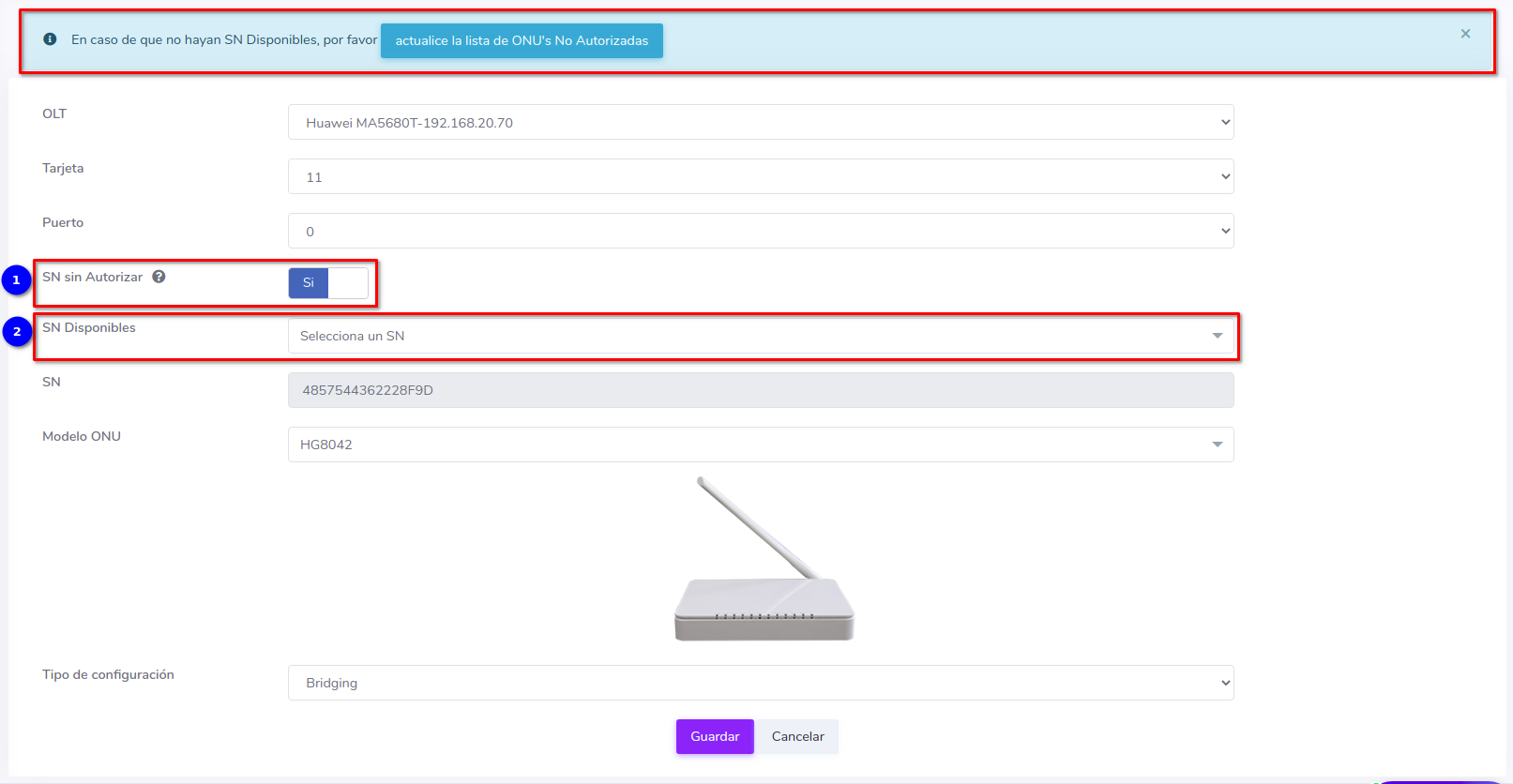The image size is (1513, 784).
Task: Open the Tipo de configuración Bridging dropdown
Action: (760, 683)
